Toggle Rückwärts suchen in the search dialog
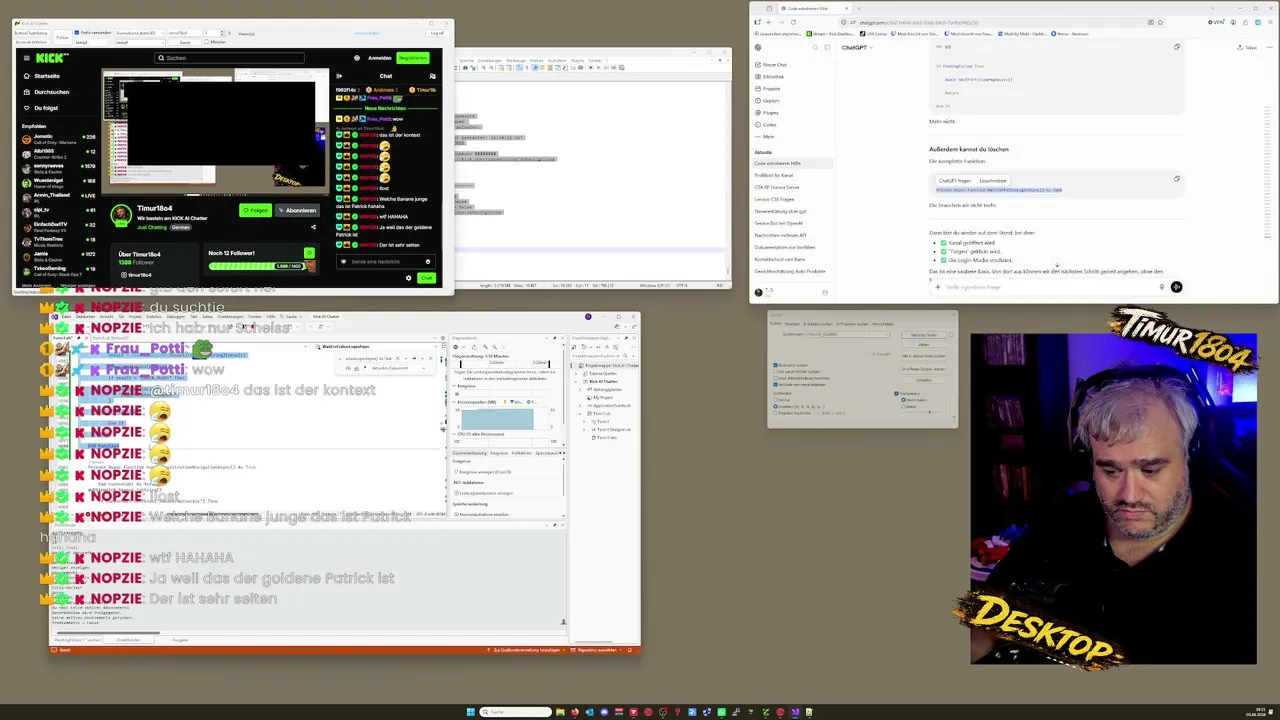1280x720 pixels. click(775, 365)
